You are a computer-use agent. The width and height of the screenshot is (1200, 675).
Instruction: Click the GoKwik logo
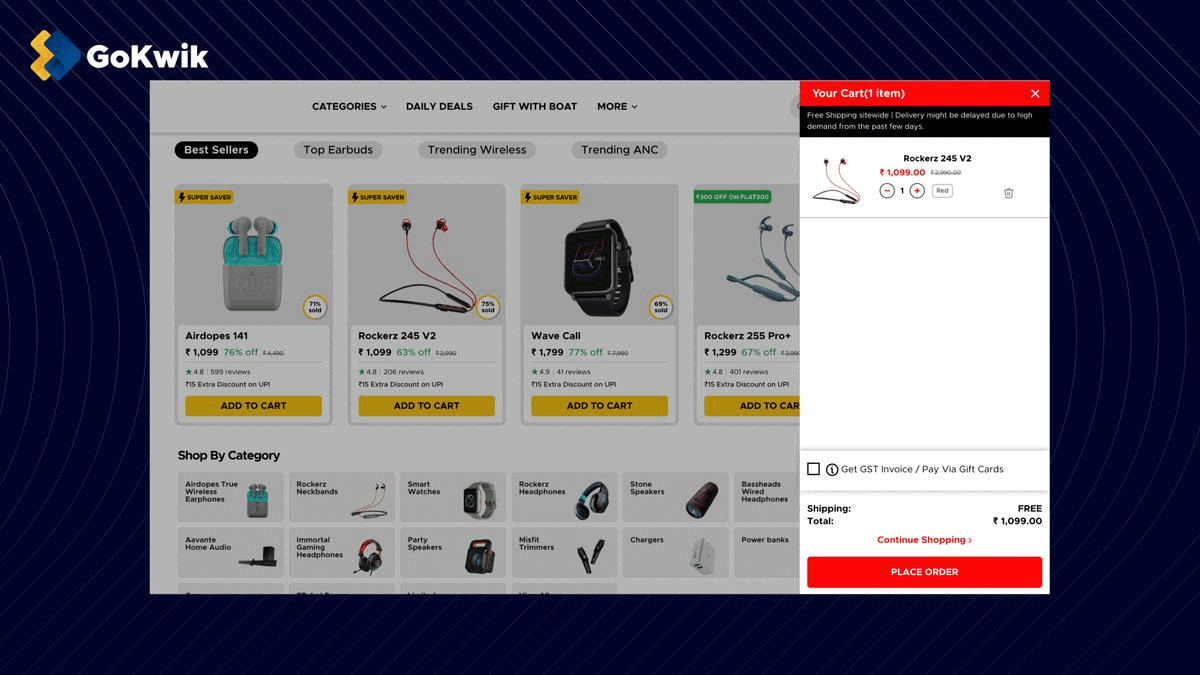click(x=119, y=55)
